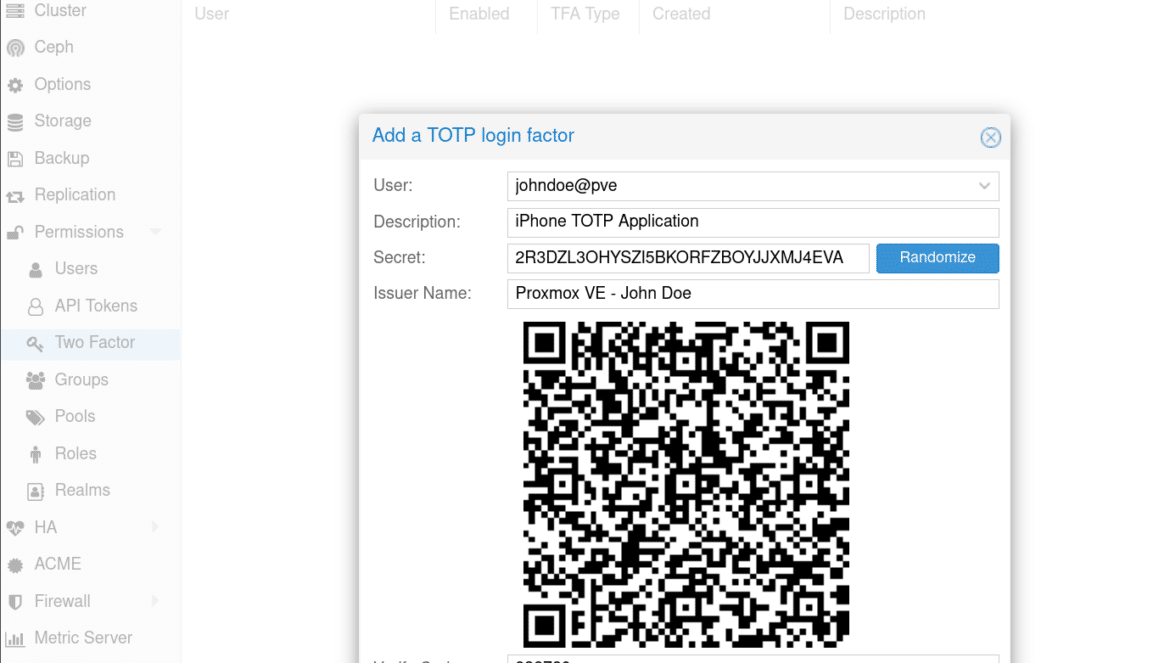The height and width of the screenshot is (663, 1170).
Task: Sort by the User column header
Action: [x=212, y=14]
